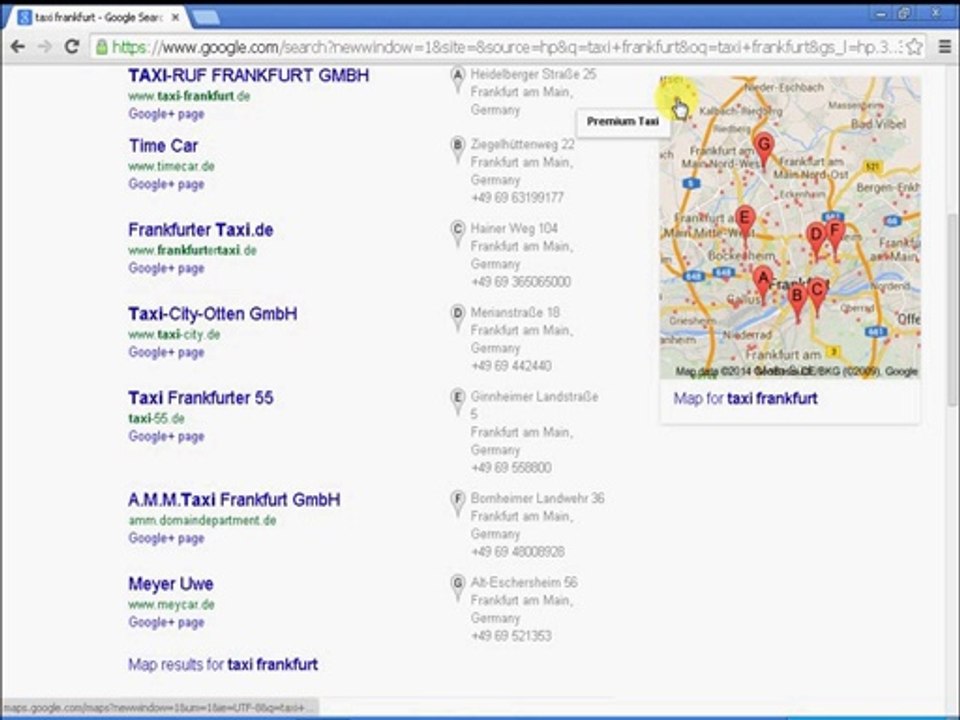Click phone number +49 69 63199177
Image resolution: width=960 pixels, height=720 pixels.
517,198
